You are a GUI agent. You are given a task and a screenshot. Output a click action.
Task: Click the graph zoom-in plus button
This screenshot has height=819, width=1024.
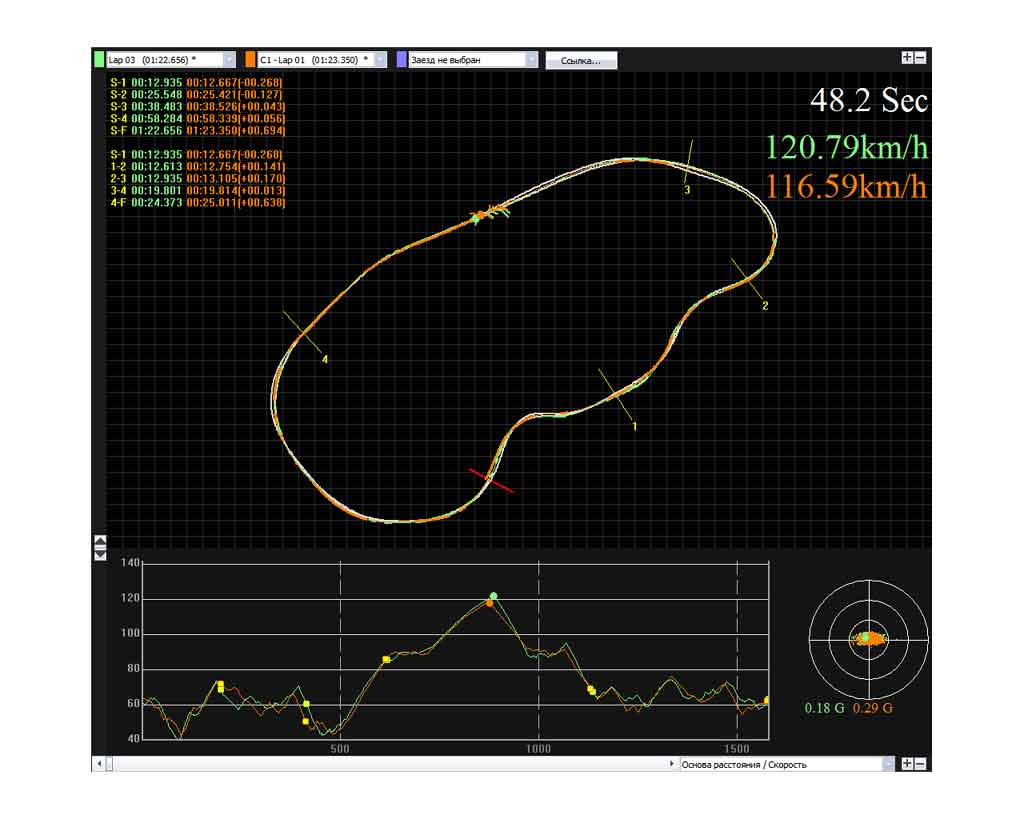[906, 764]
